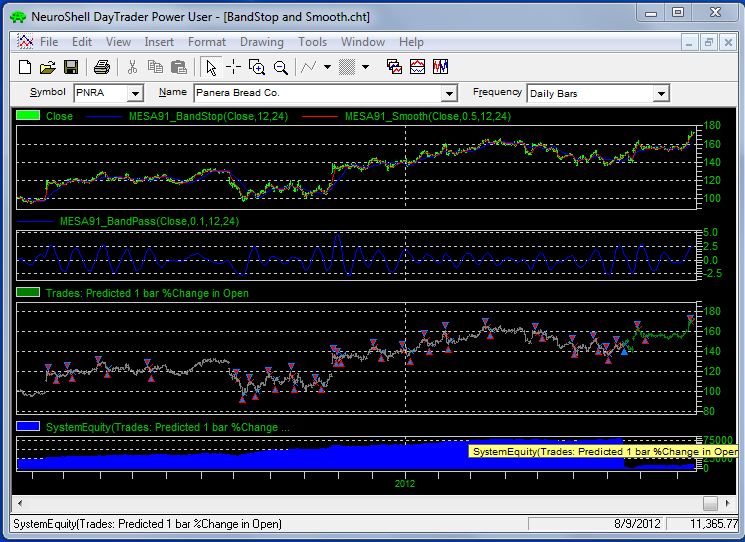The height and width of the screenshot is (542, 745).
Task: Click the New chart icon
Action: (x=25, y=67)
